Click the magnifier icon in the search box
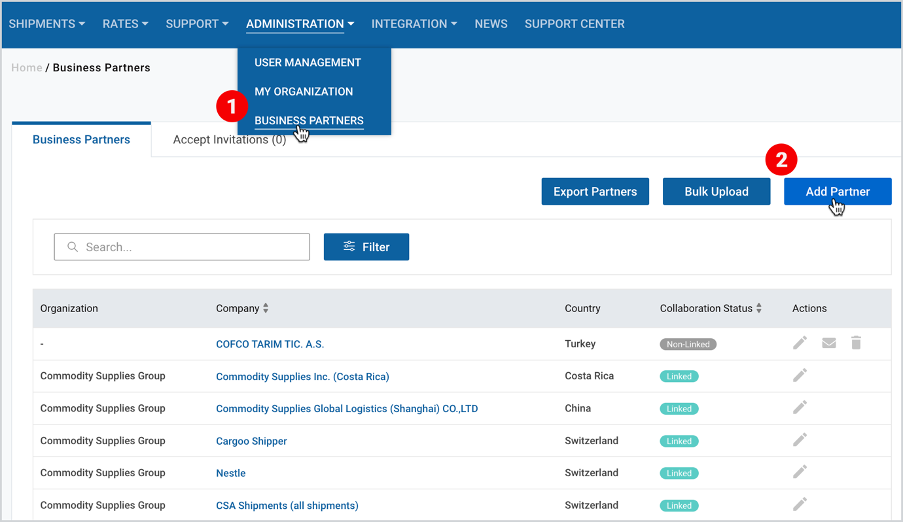 click(73, 247)
